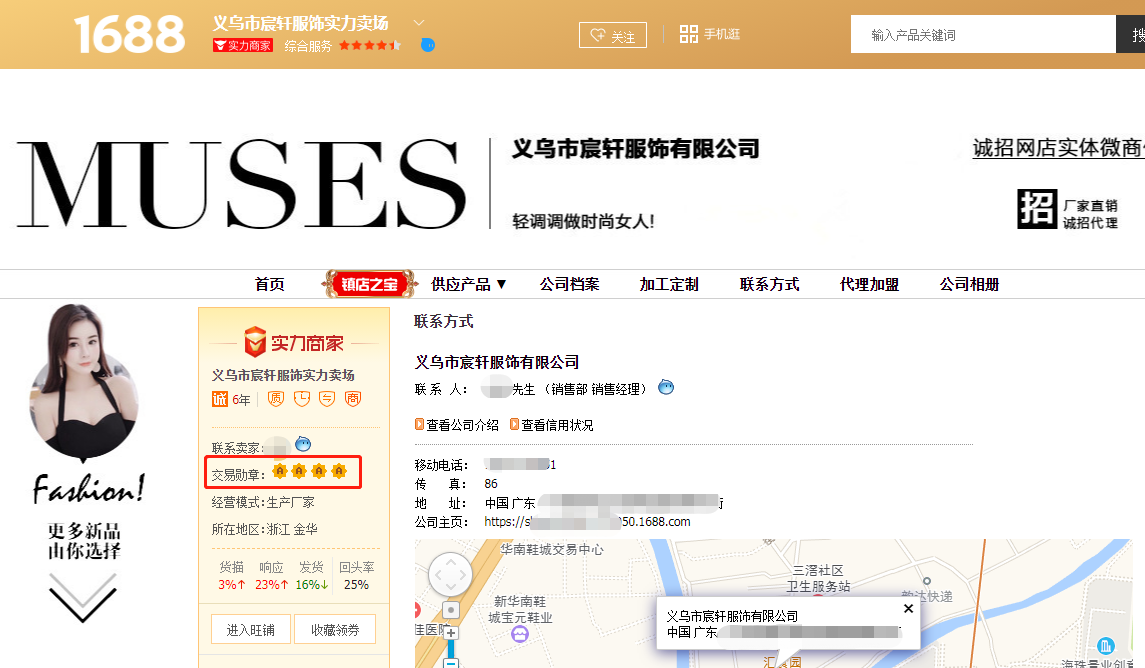
Task: Click the 实力商家 shield icon in sidebar
Action: pos(255,342)
